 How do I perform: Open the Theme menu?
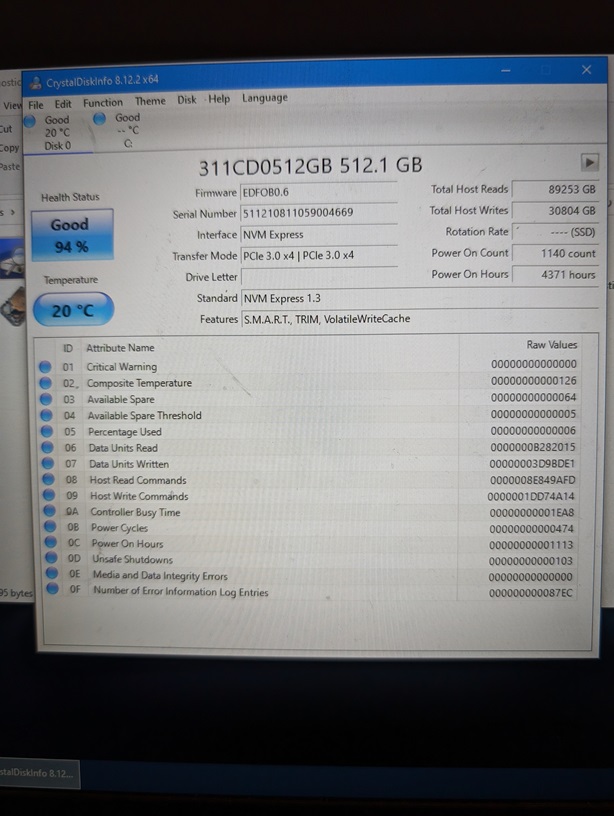150,101
